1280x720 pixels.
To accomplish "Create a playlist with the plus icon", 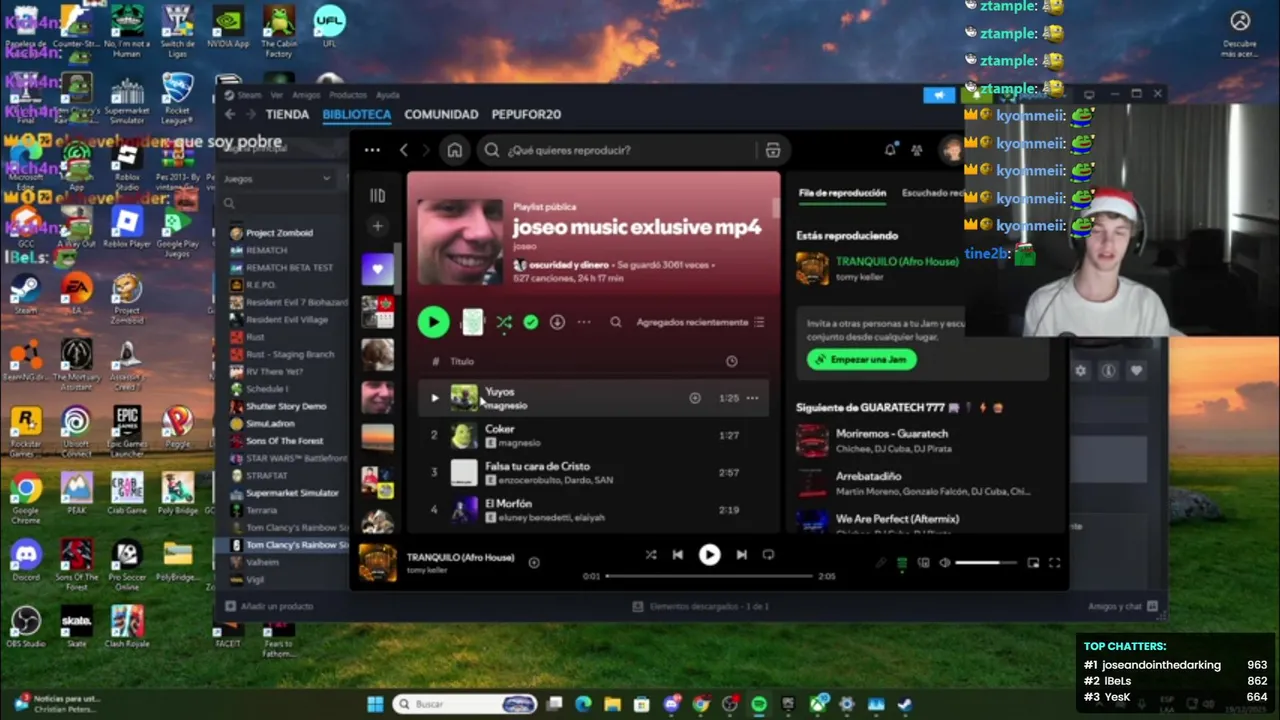I will click(x=377, y=226).
